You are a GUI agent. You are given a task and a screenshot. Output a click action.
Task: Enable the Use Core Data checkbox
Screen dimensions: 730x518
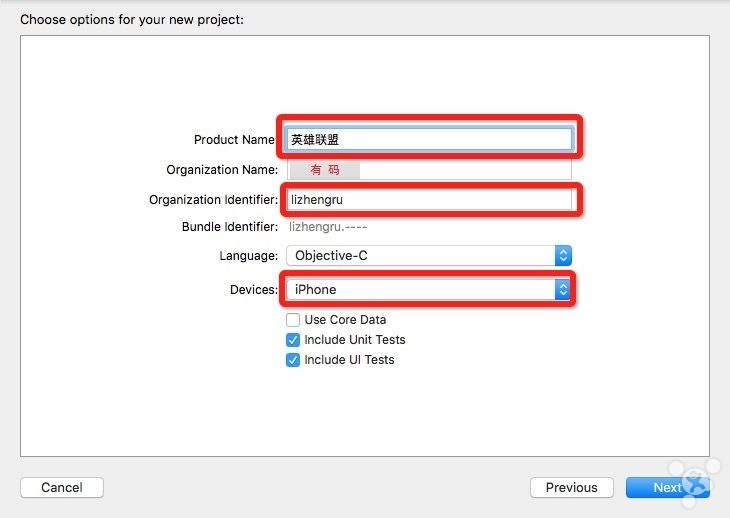pos(293,320)
